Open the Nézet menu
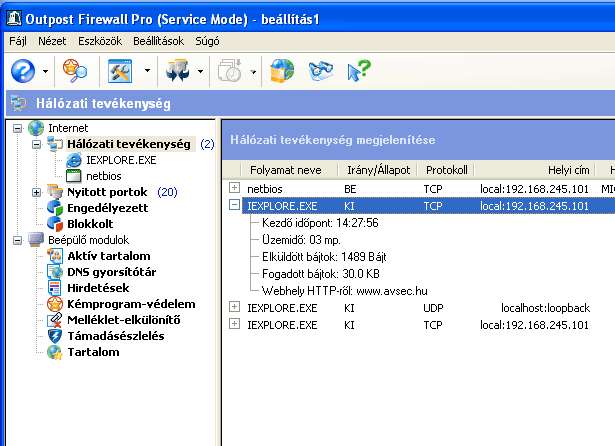The image size is (615, 446). pyautogui.click(x=52, y=41)
